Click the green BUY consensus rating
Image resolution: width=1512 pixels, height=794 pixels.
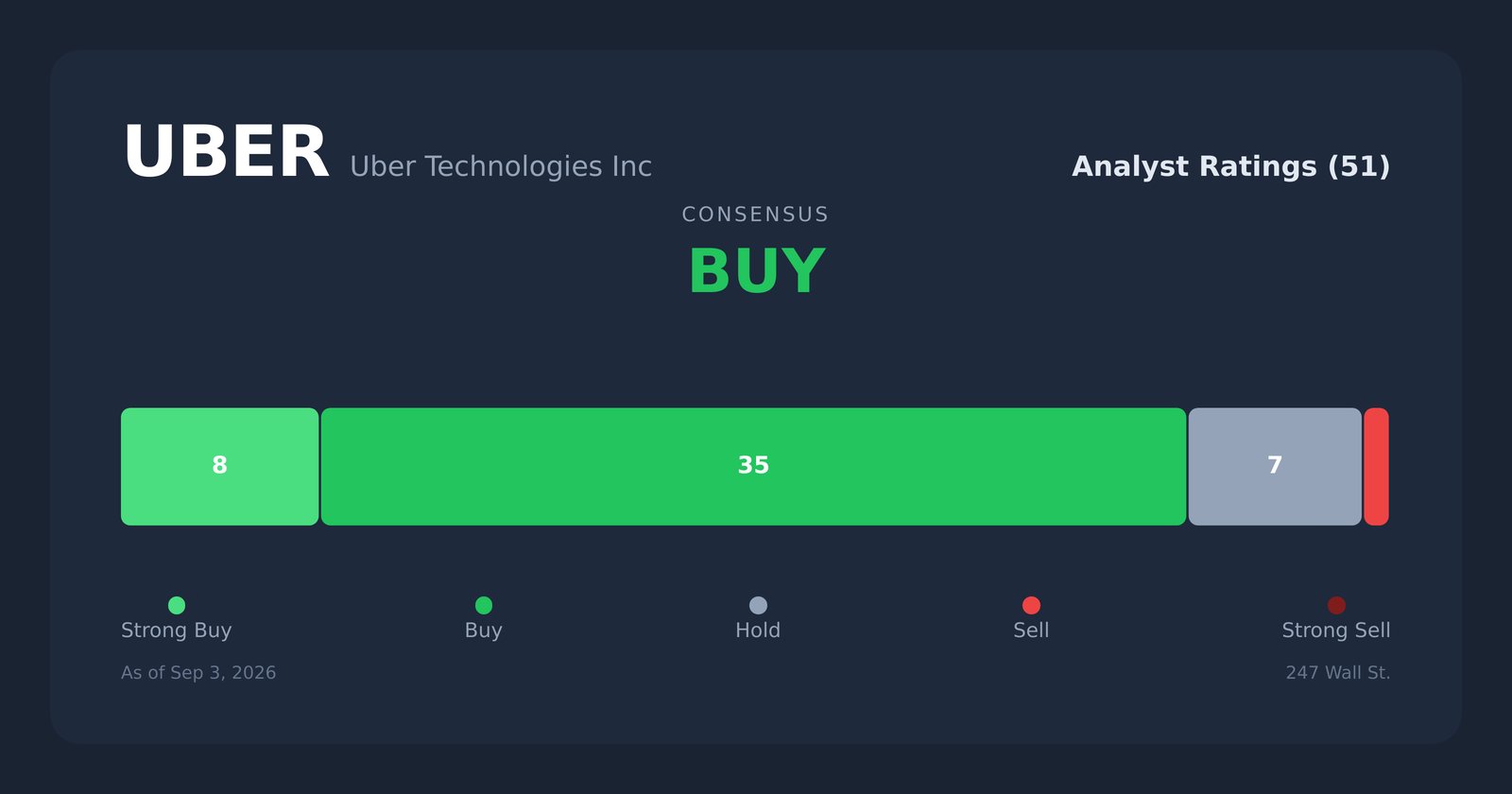click(x=756, y=272)
